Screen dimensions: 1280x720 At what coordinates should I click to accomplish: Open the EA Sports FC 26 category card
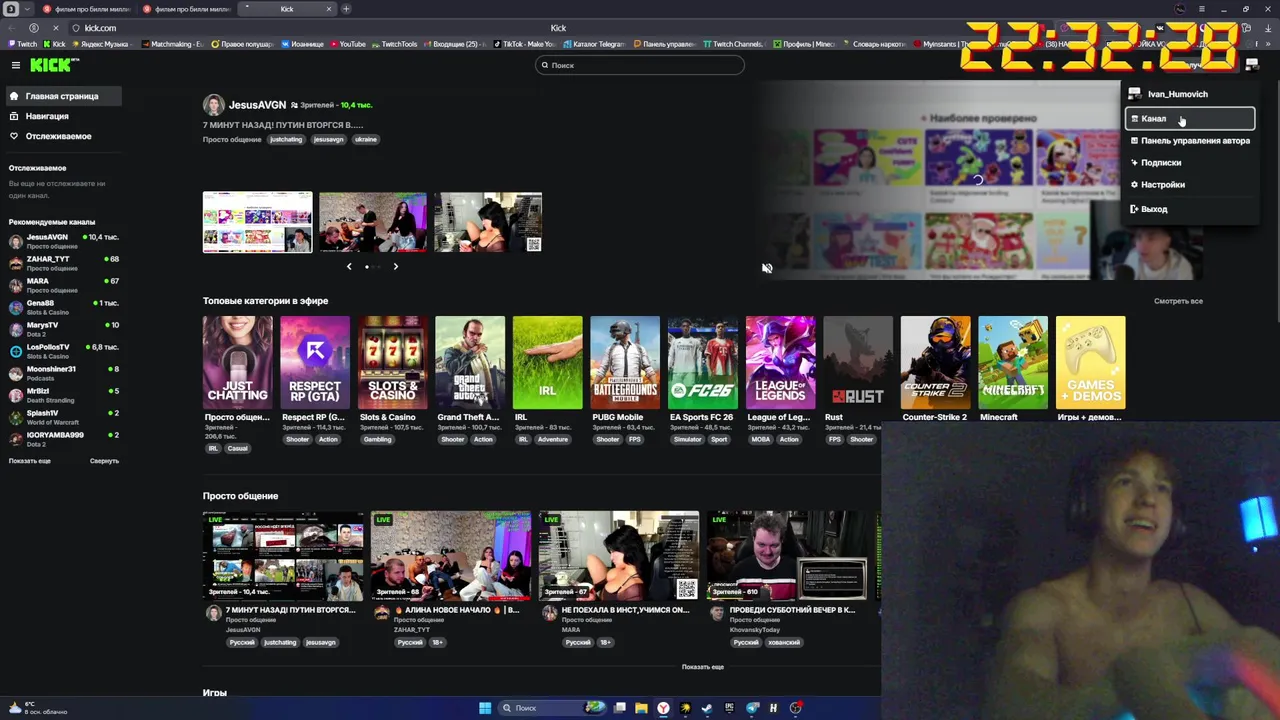click(x=703, y=363)
